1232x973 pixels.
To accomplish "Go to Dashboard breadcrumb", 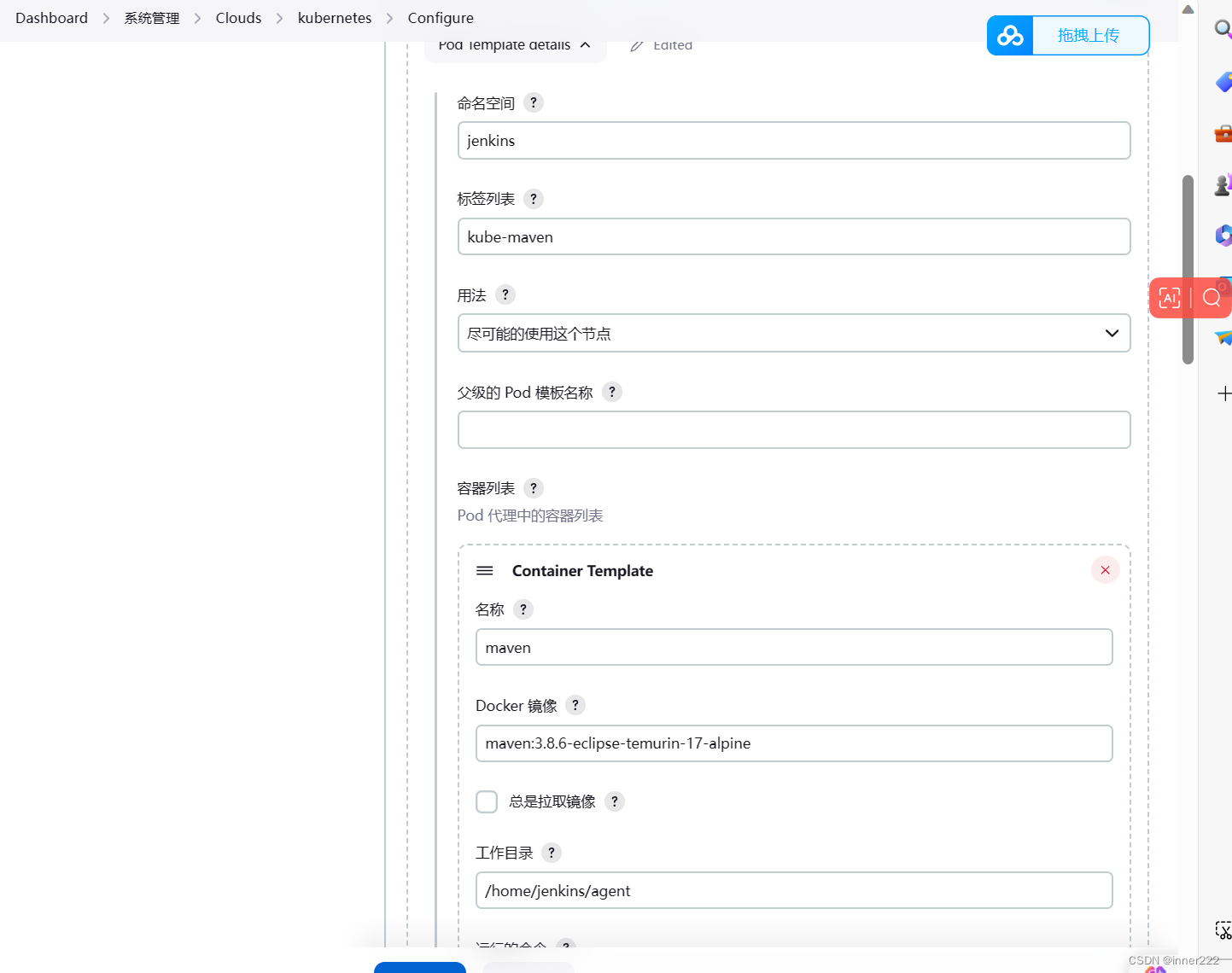I will tap(51, 18).
